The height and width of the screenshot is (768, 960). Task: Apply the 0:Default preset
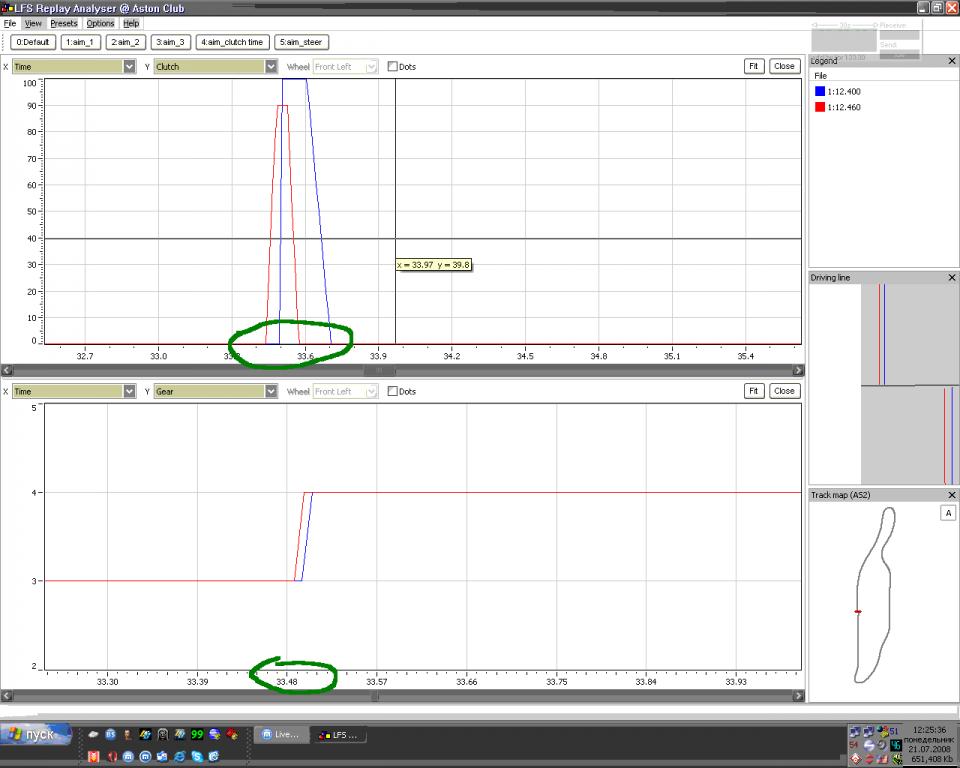coord(33,42)
